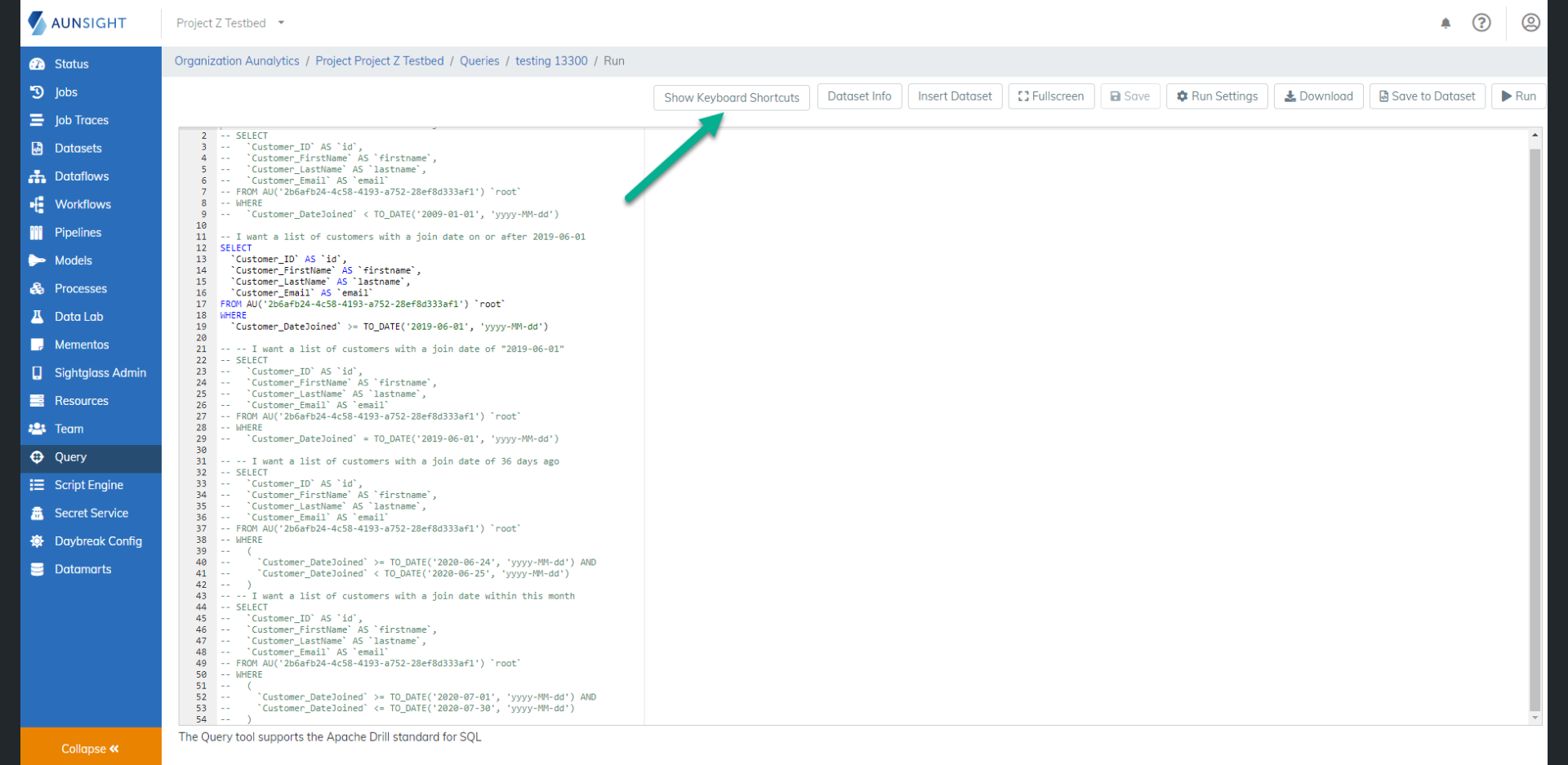
Task: Open the user account profile icon
Action: point(1530,23)
